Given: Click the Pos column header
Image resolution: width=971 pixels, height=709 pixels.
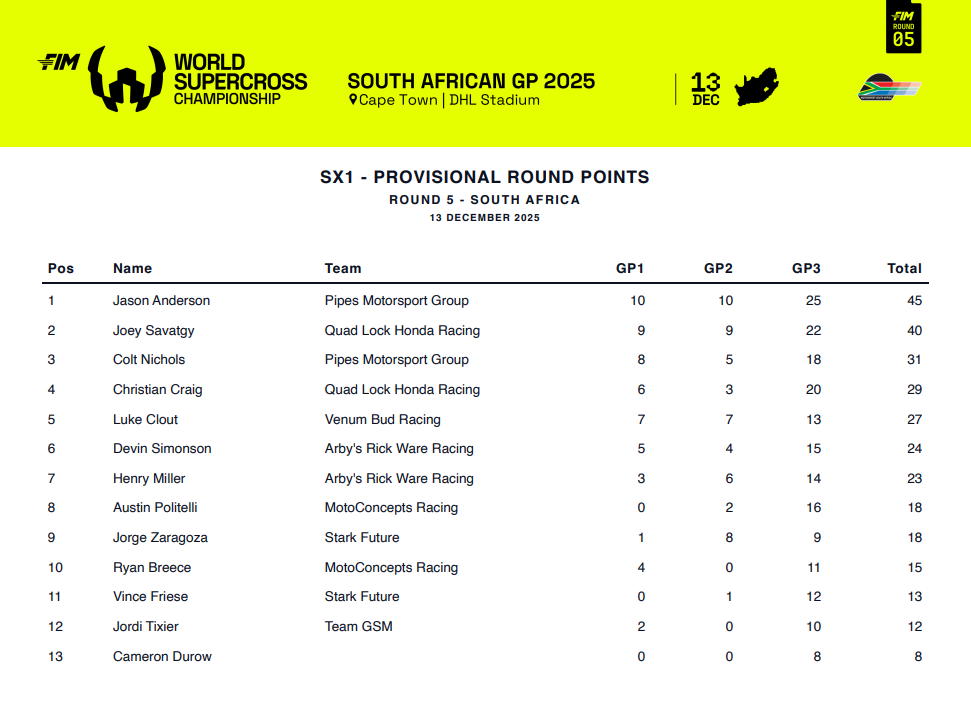Looking at the screenshot, I should (x=61, y=268).
